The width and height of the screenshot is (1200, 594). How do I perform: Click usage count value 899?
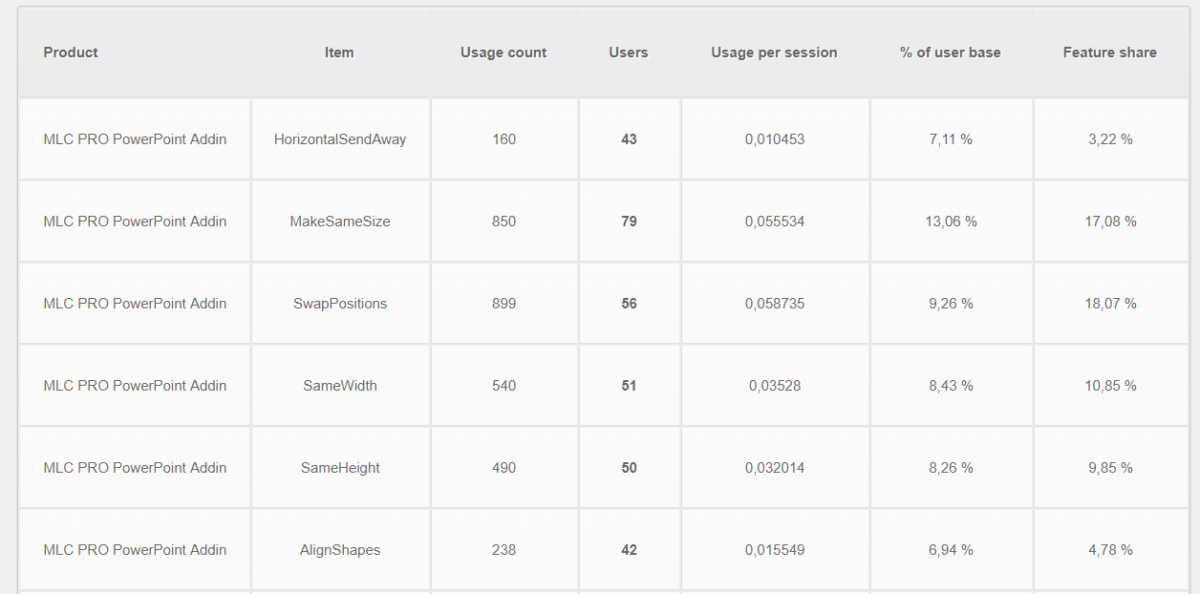click(x=504, y=303)
